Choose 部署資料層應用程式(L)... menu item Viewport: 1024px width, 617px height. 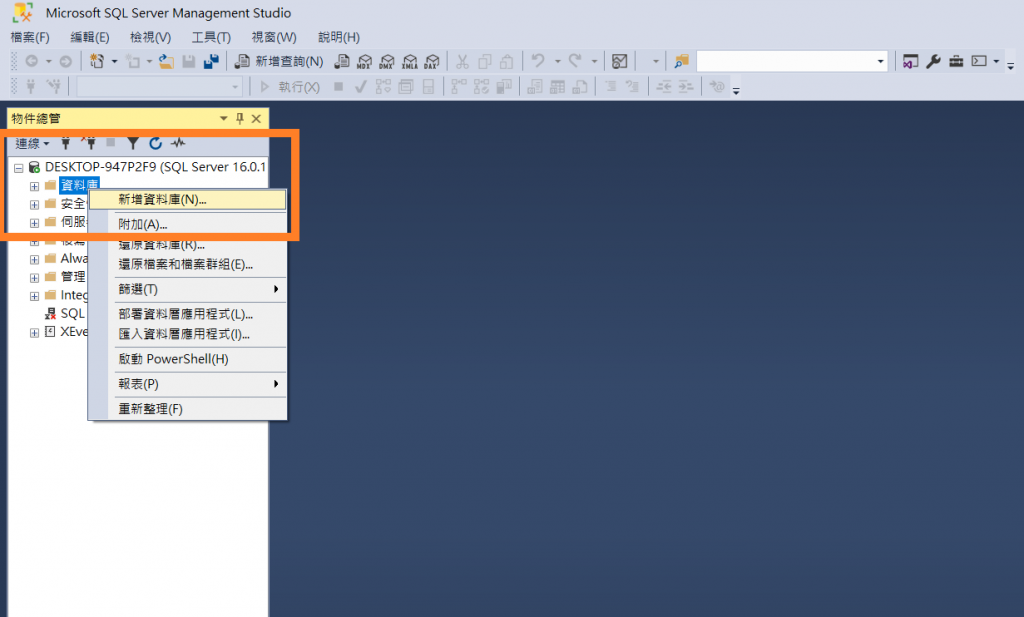[x=188, y=314]
